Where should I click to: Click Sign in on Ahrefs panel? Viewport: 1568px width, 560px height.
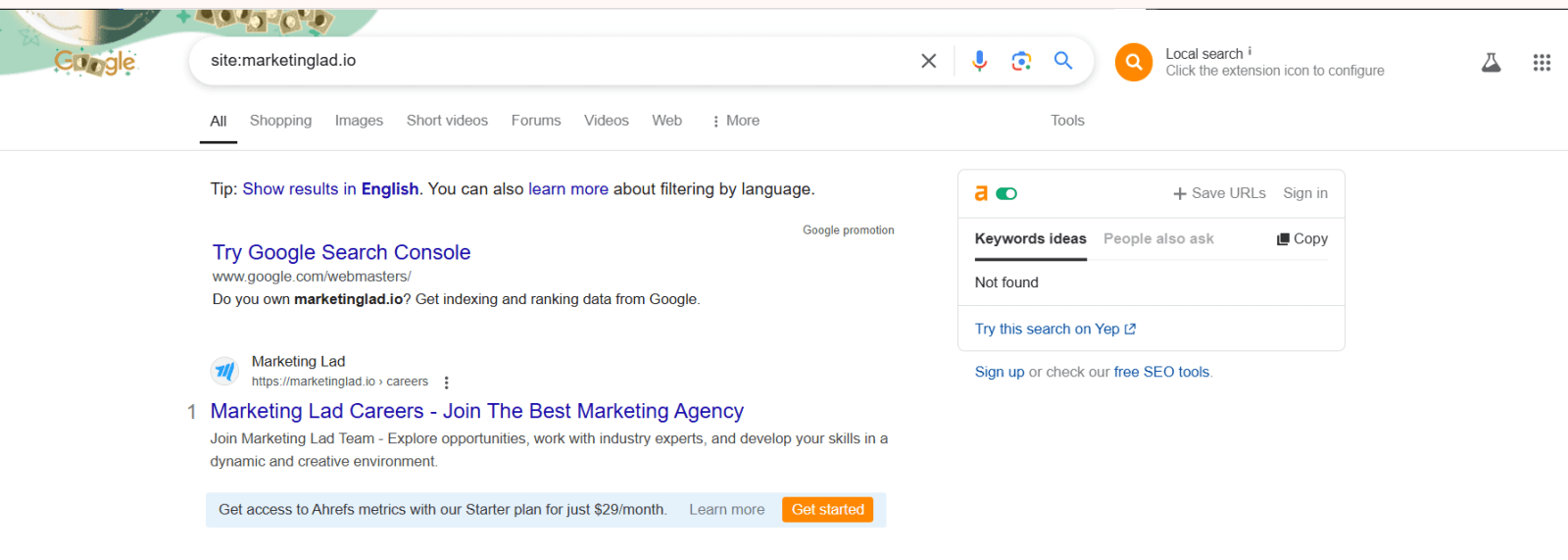coord(1305,193)
